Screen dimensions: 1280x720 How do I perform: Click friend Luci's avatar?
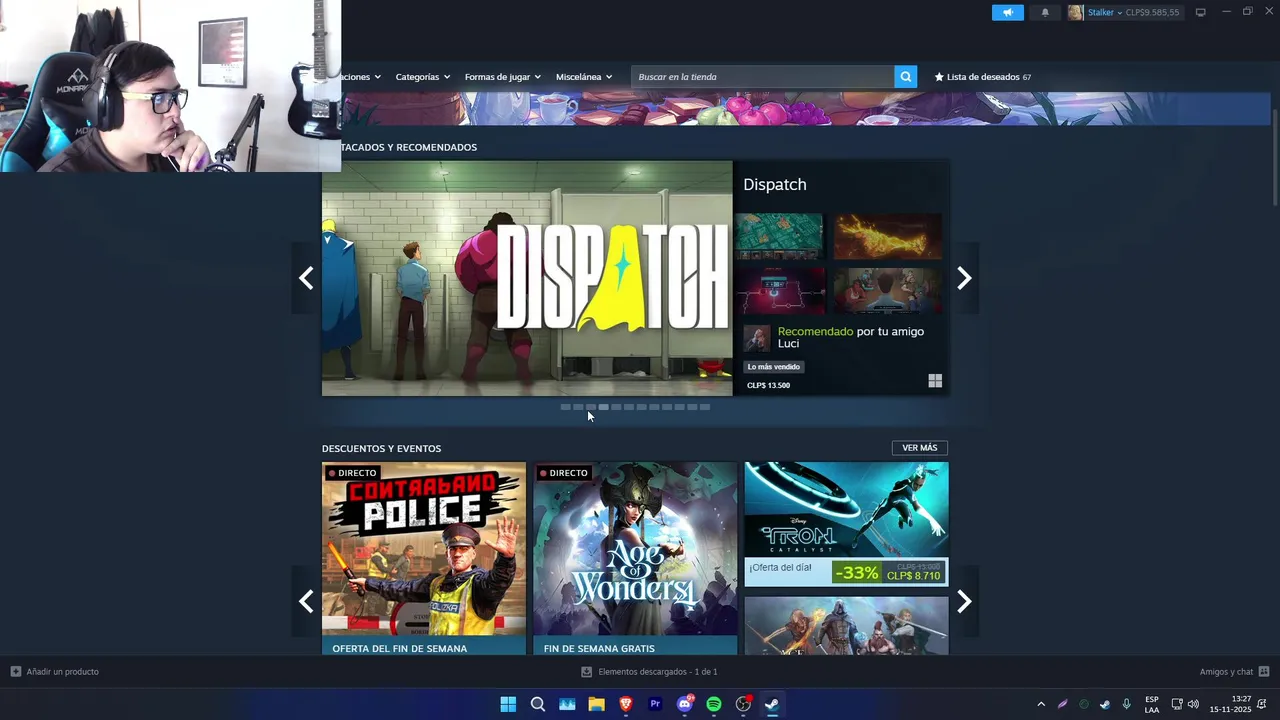coord(757,338)
